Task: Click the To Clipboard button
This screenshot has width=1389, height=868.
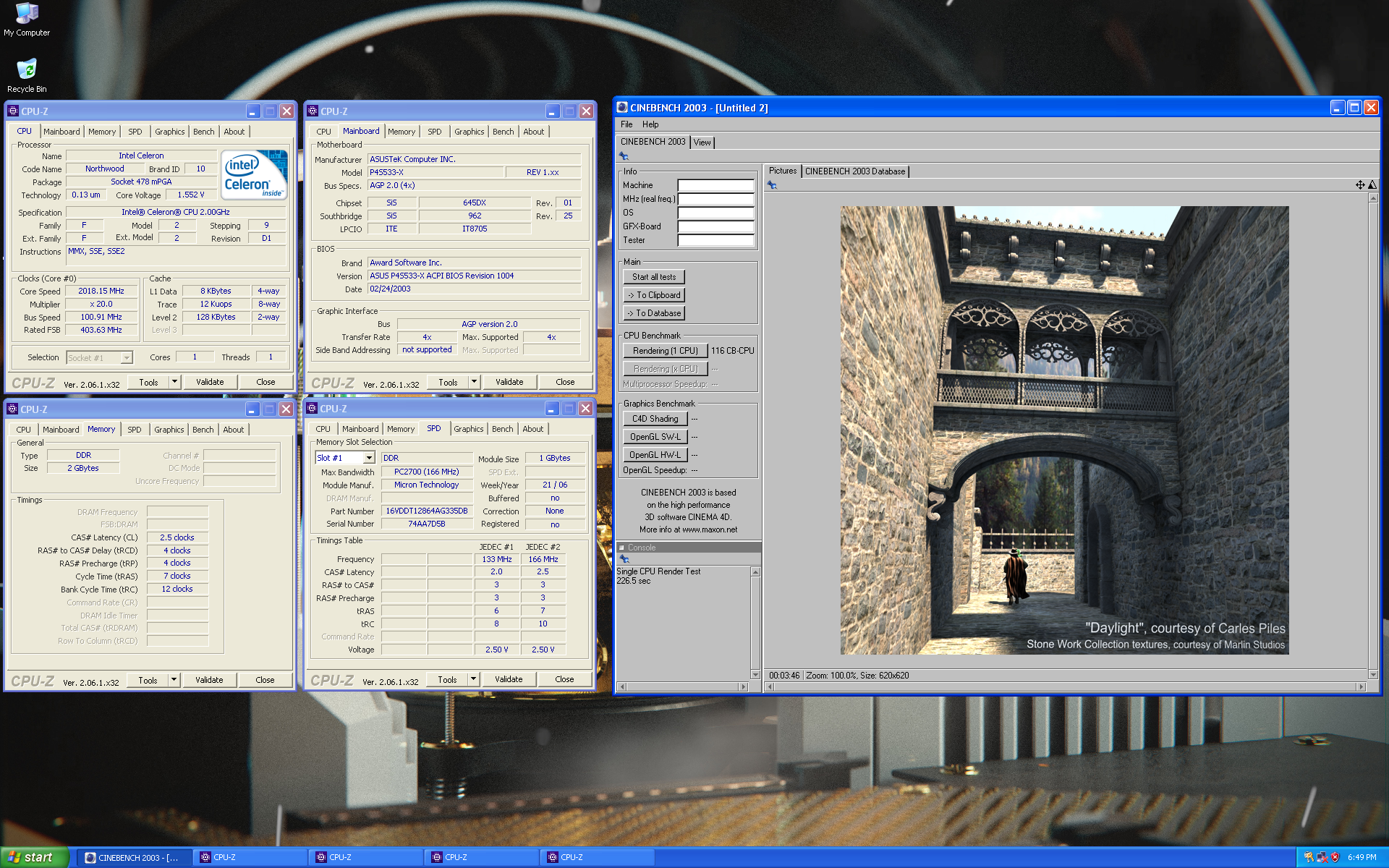Action: [x=654, y=295]
